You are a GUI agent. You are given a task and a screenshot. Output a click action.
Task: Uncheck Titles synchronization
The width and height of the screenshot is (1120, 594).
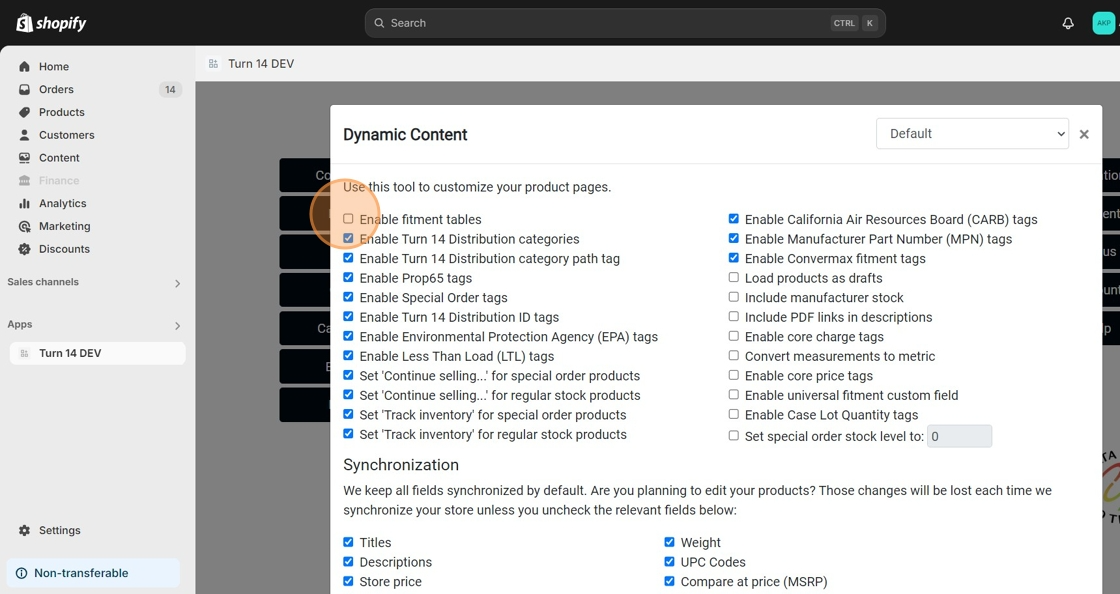pos(348,542)
